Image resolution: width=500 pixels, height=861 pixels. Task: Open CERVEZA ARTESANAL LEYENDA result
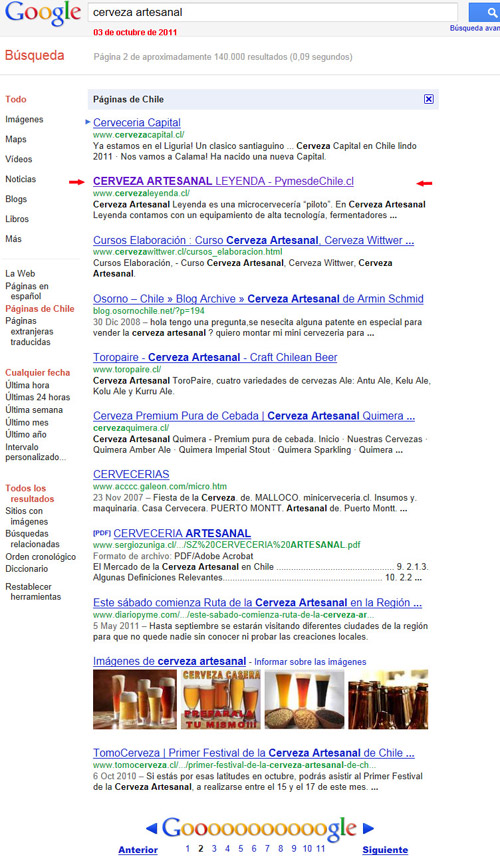click(x=223, y=181)
